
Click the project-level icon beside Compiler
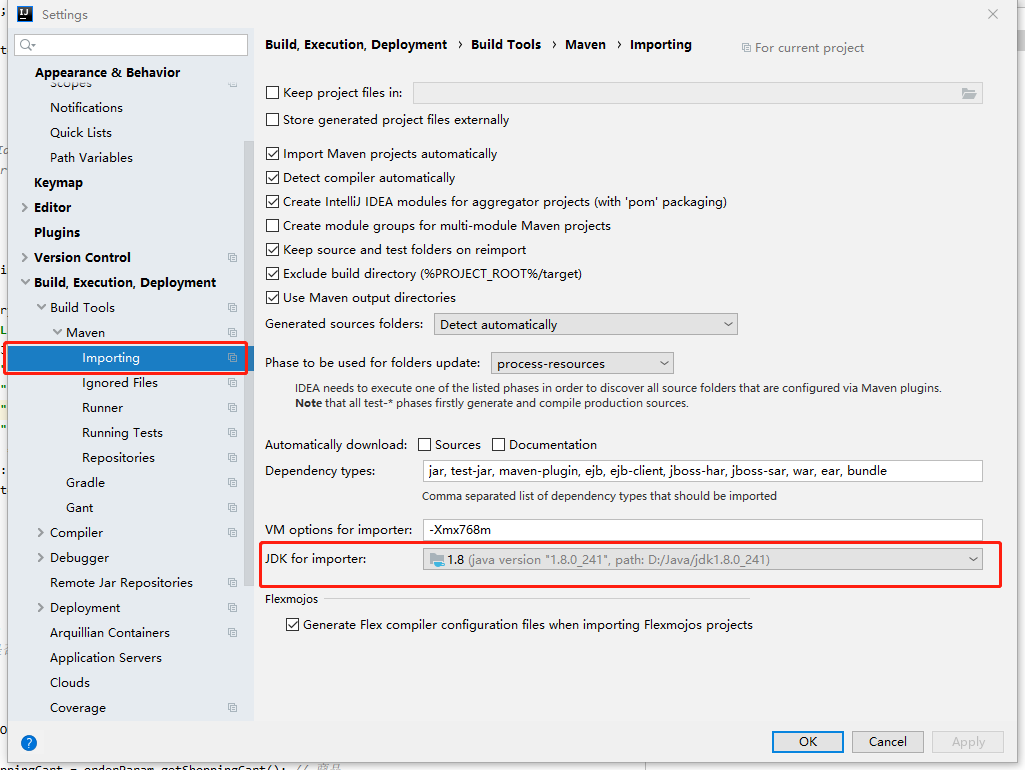pos(232,533)
